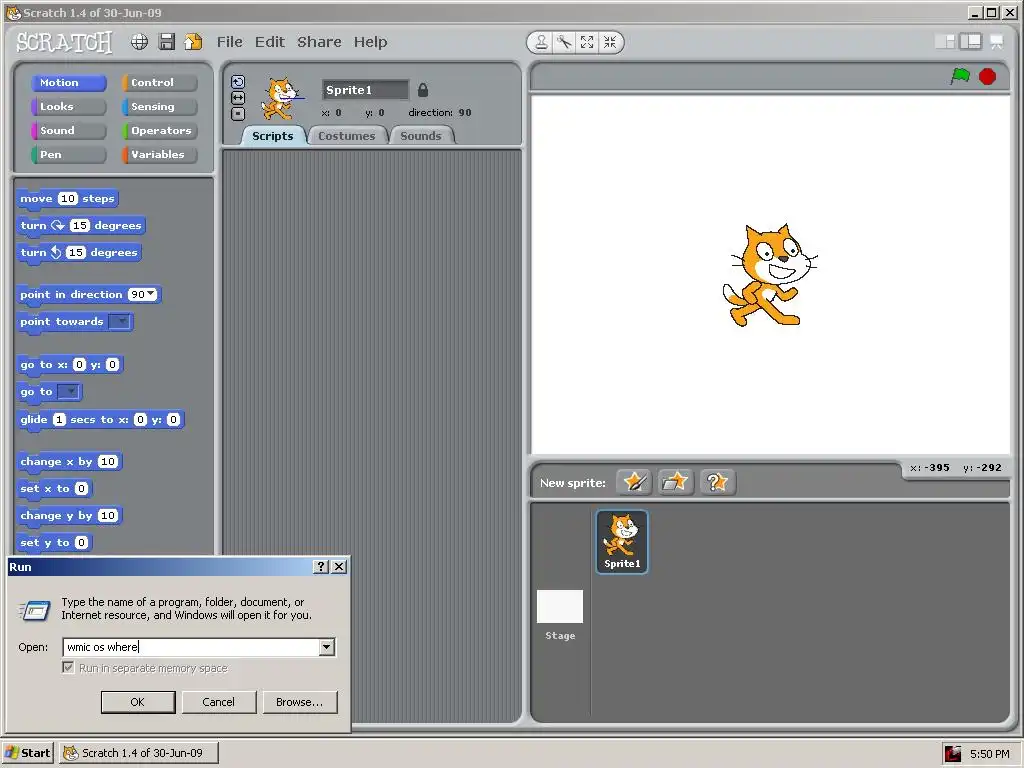
Task: Click the change x by 10 block
Action: point(69,462)
